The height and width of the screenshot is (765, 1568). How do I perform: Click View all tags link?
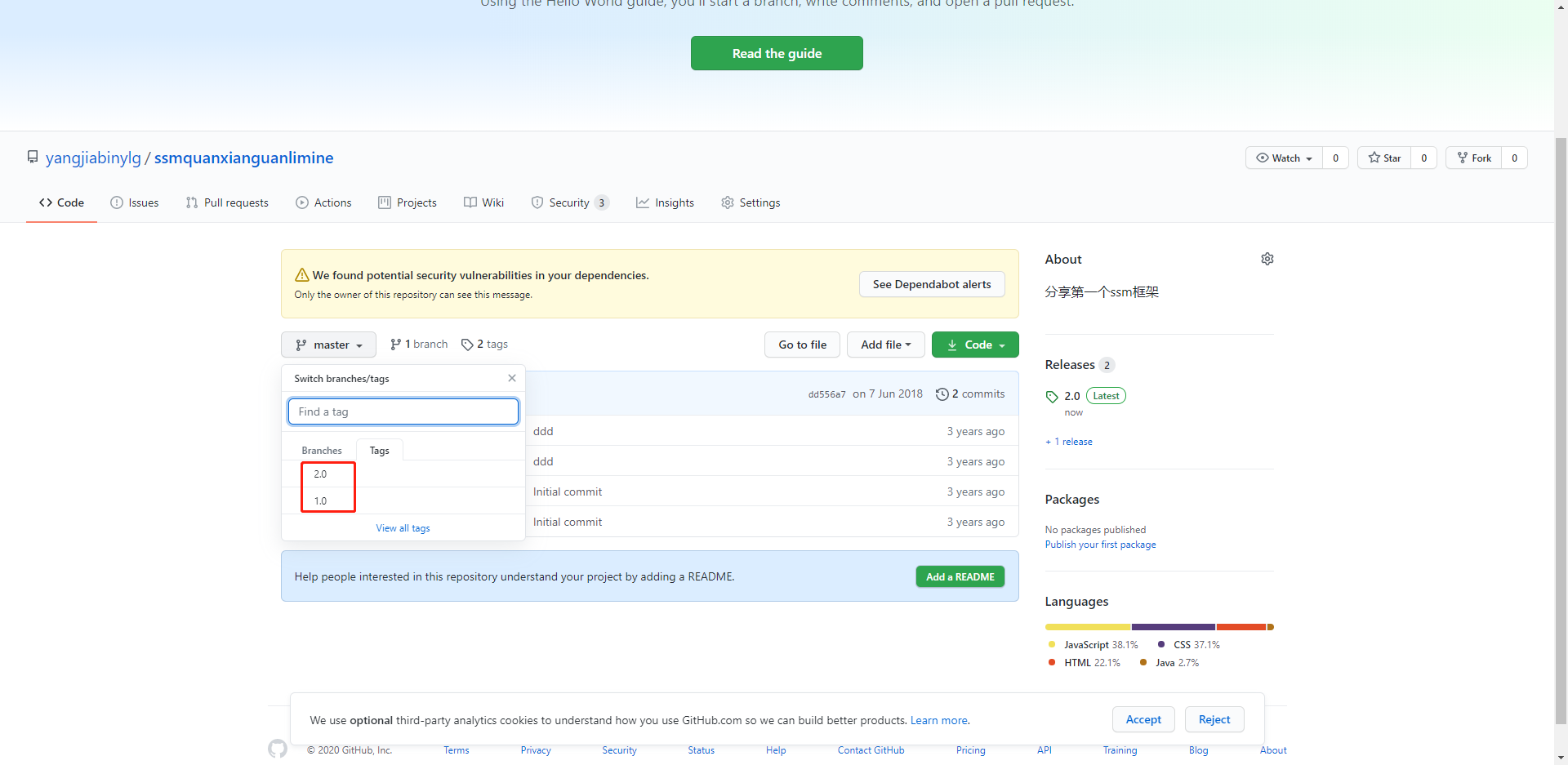tap(403, 528)
